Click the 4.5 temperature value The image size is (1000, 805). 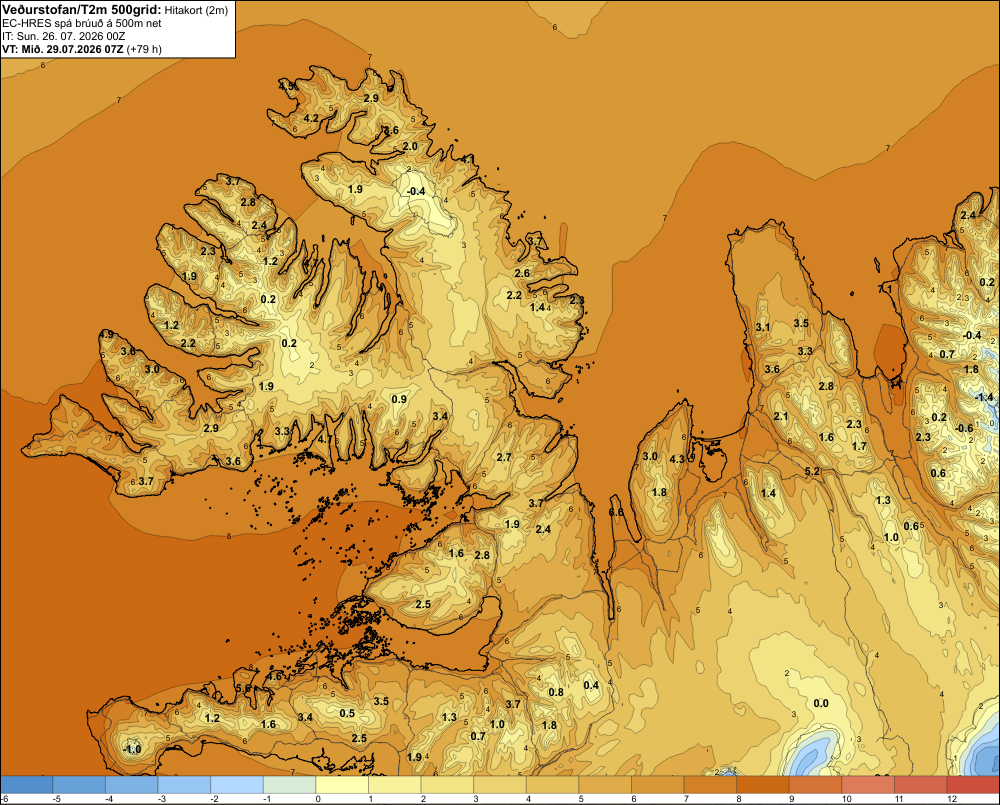(x=286, y=85)
